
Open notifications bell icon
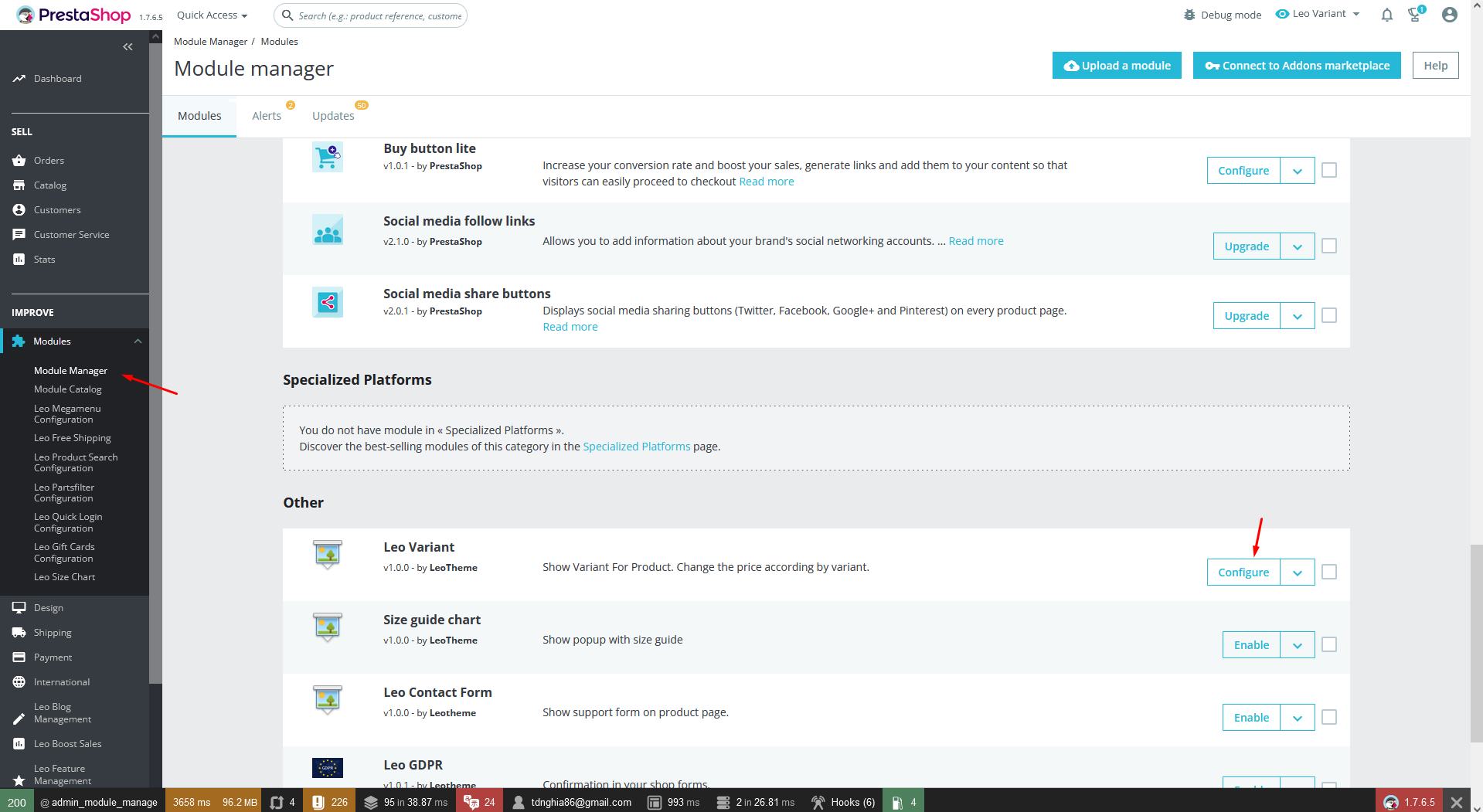(1387, 15)
